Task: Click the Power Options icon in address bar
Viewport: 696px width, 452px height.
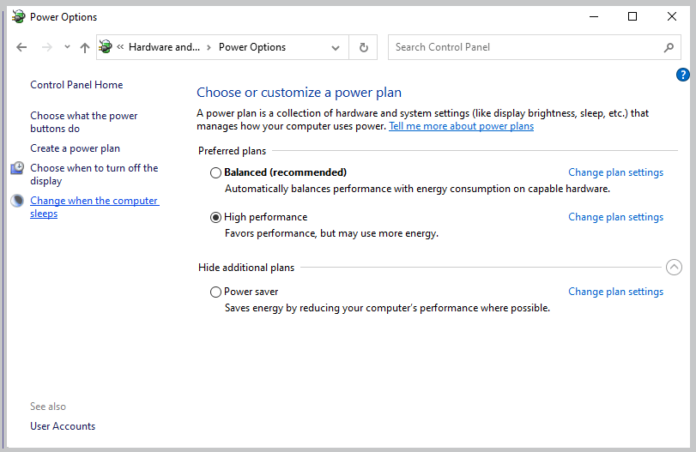Action: (x=106, y=47)
